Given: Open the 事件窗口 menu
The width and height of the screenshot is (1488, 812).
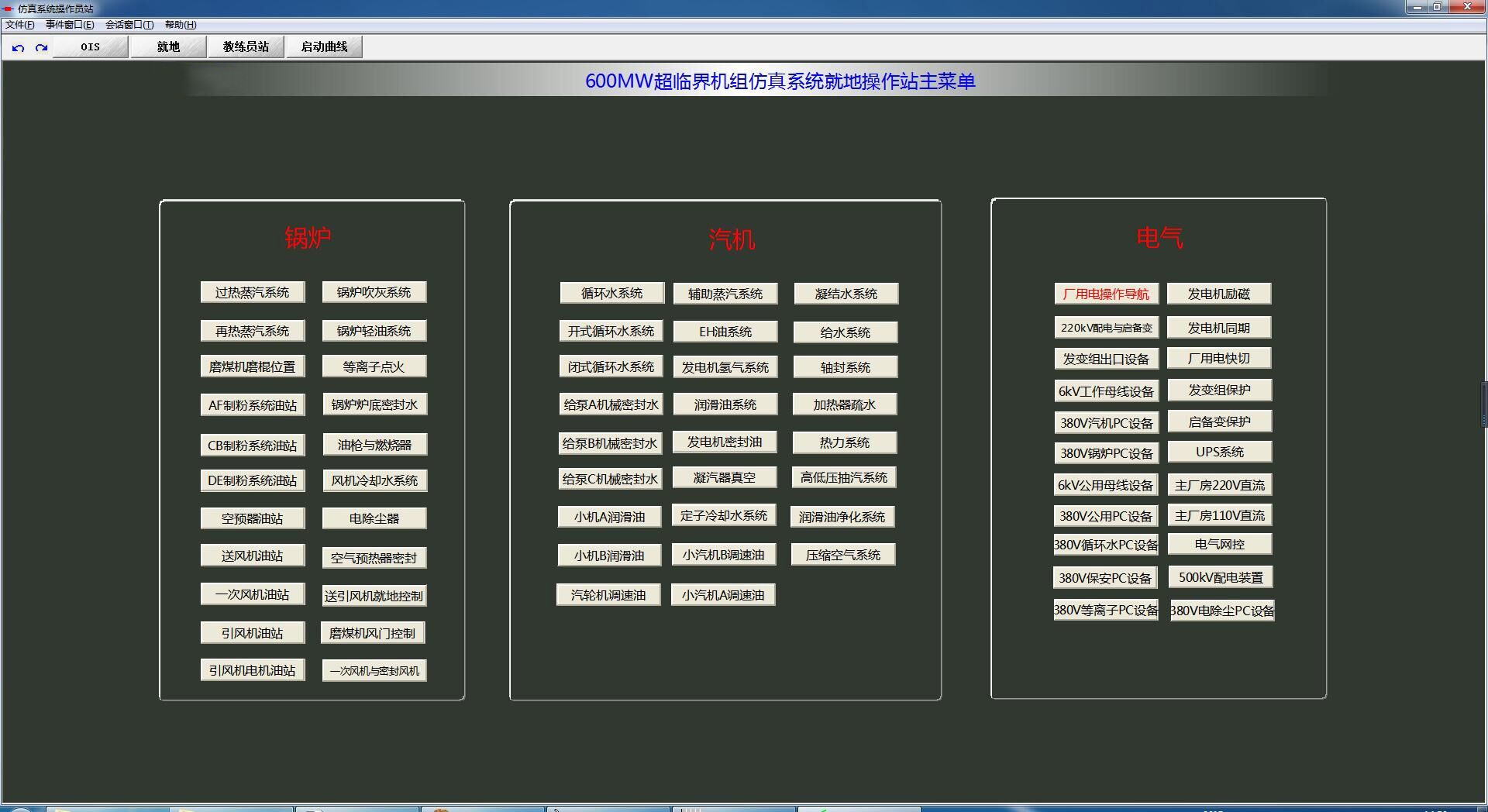Looking at the screenshot, I should pos(70,25).
